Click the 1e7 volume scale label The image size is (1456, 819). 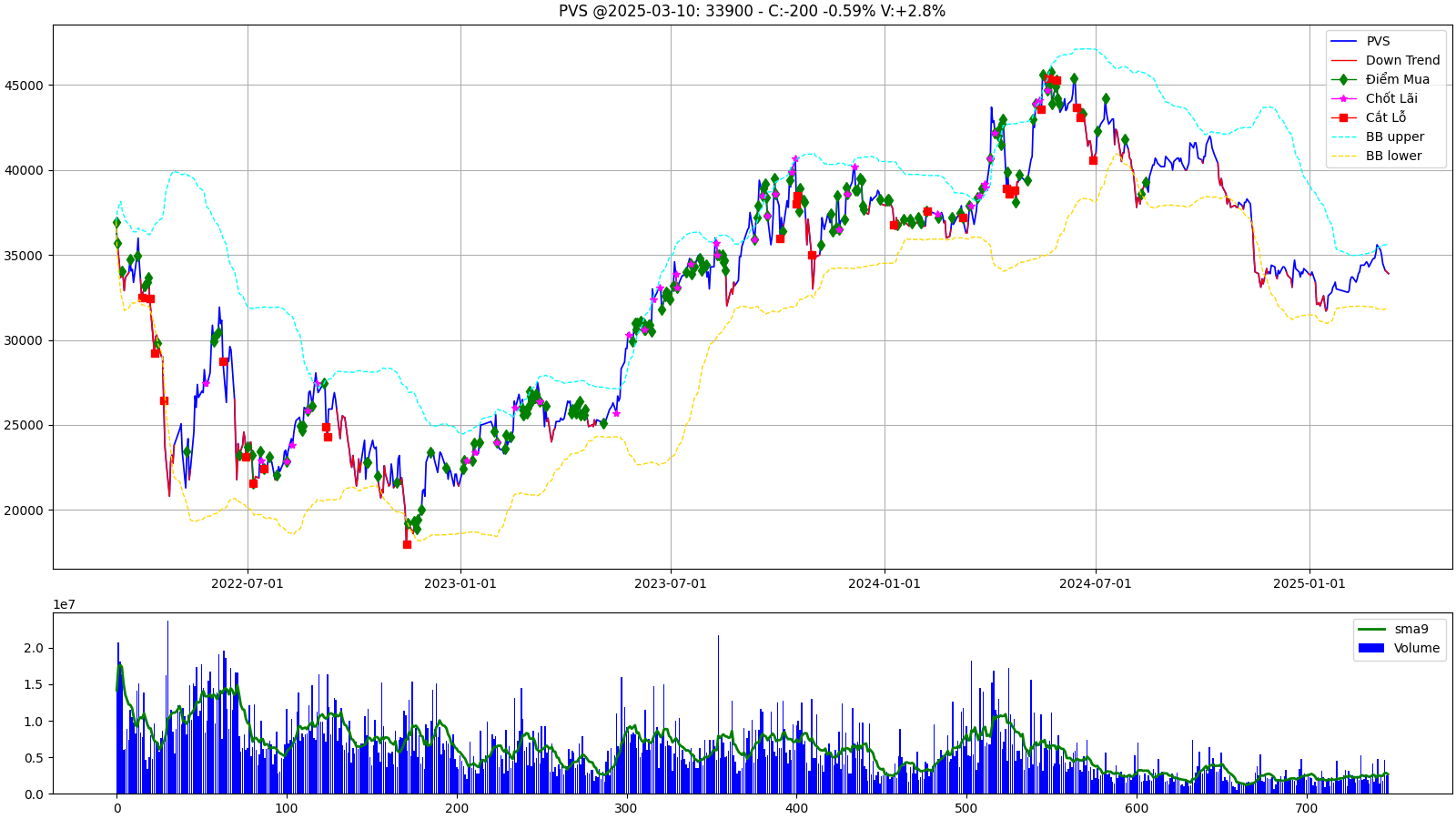coord(64,604)
